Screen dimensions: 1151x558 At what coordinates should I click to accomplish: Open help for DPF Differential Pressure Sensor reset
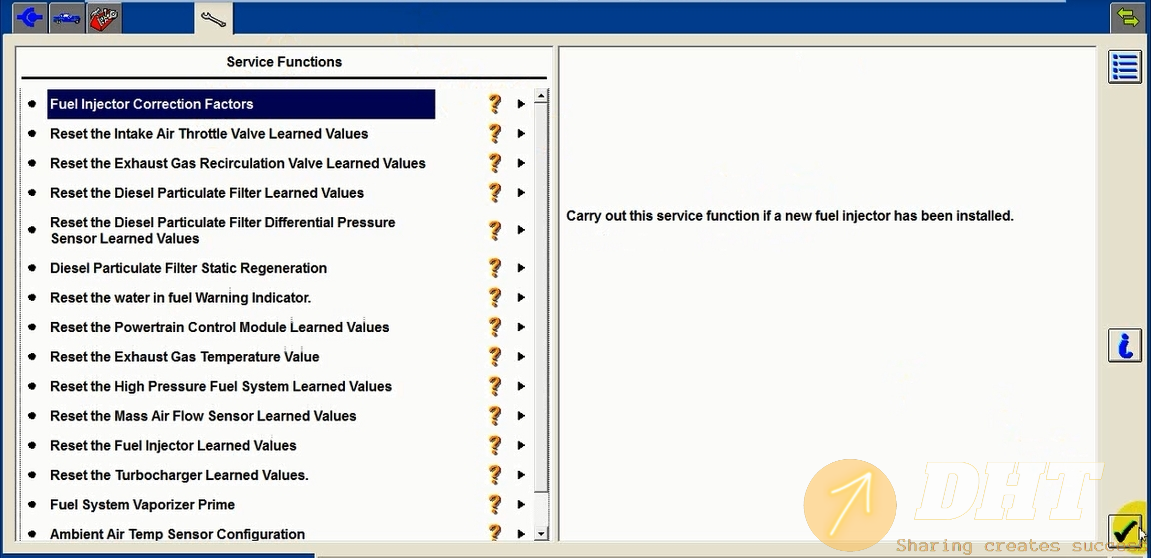pos(495,230)
